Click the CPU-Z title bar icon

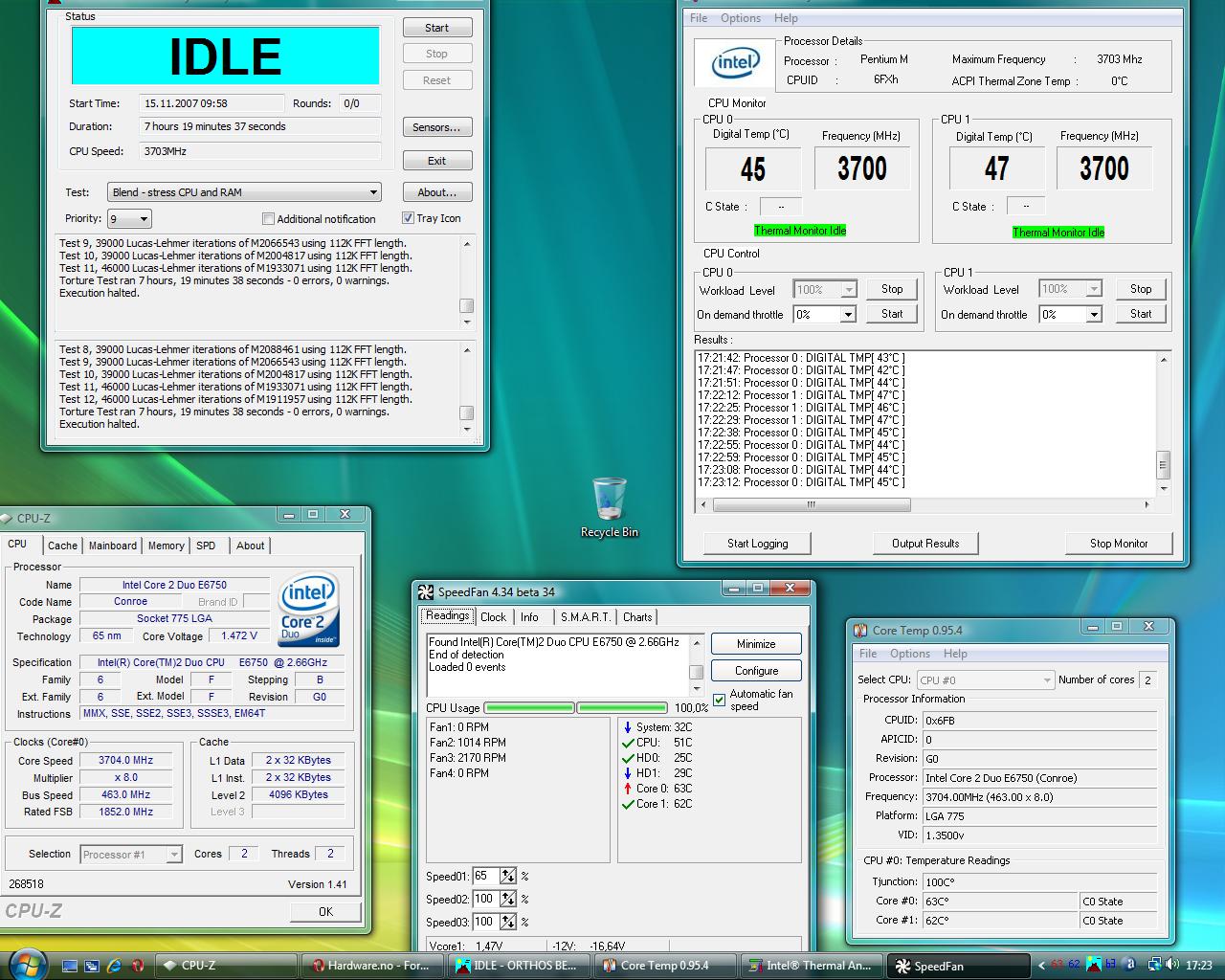8,518
